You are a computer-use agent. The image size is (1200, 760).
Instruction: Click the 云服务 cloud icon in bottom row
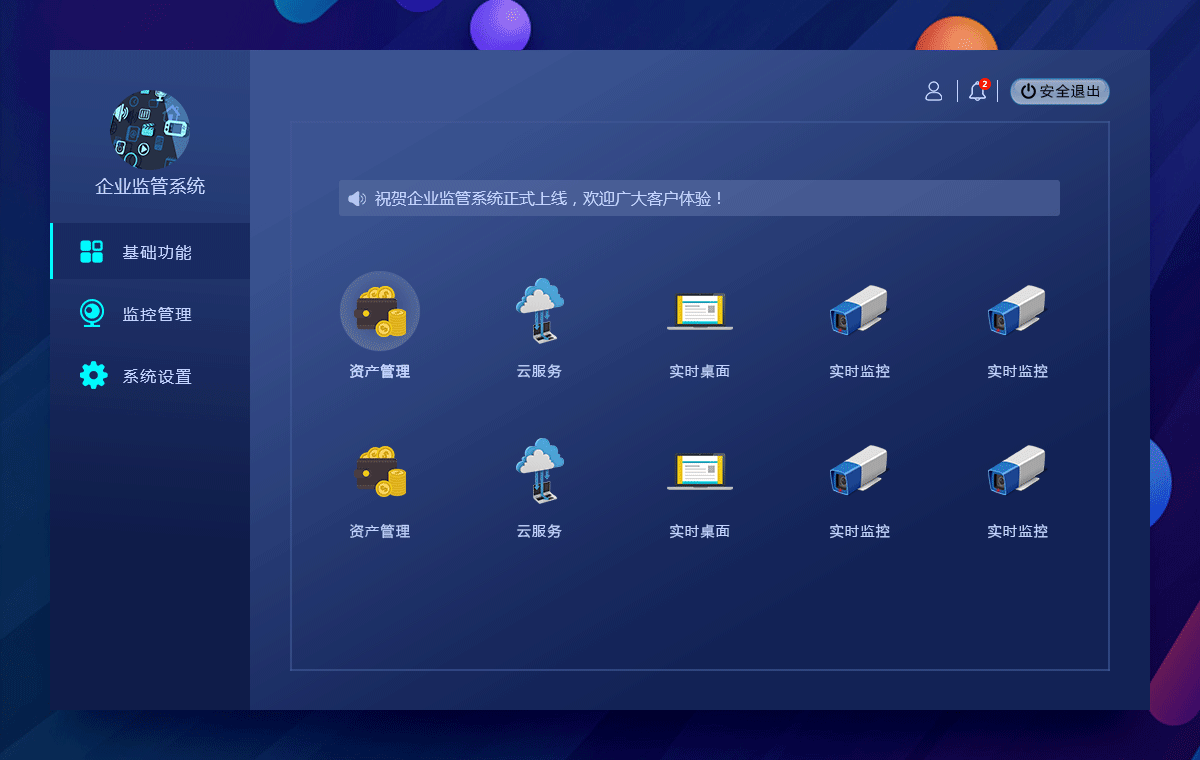point(539,470)
